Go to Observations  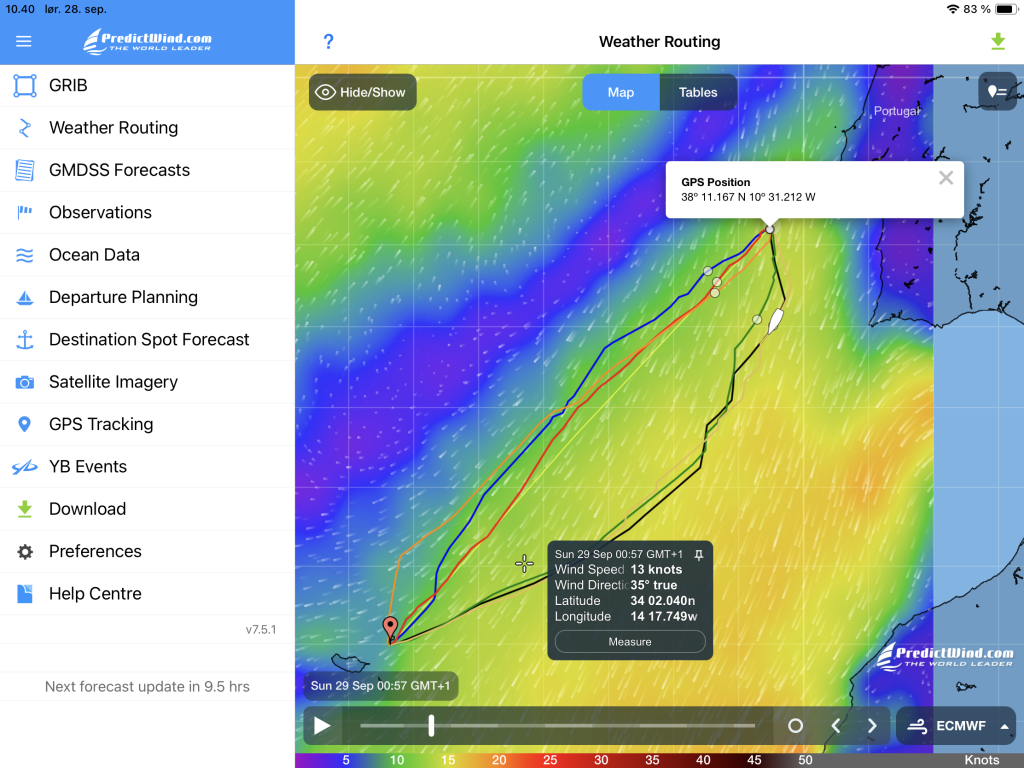tap(147, 213)
